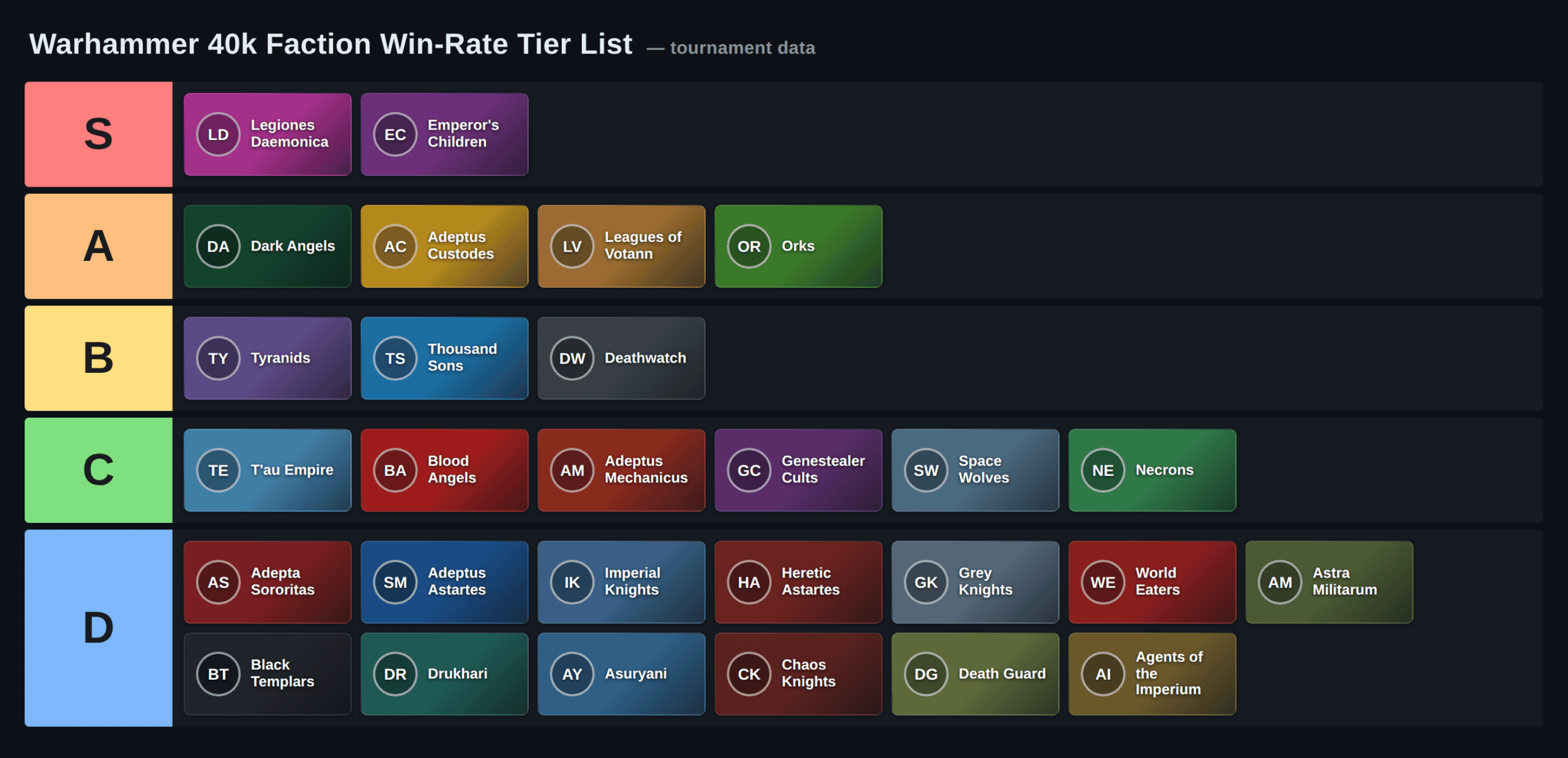
Task: Click the green C tier label
Action: [99, 470]
